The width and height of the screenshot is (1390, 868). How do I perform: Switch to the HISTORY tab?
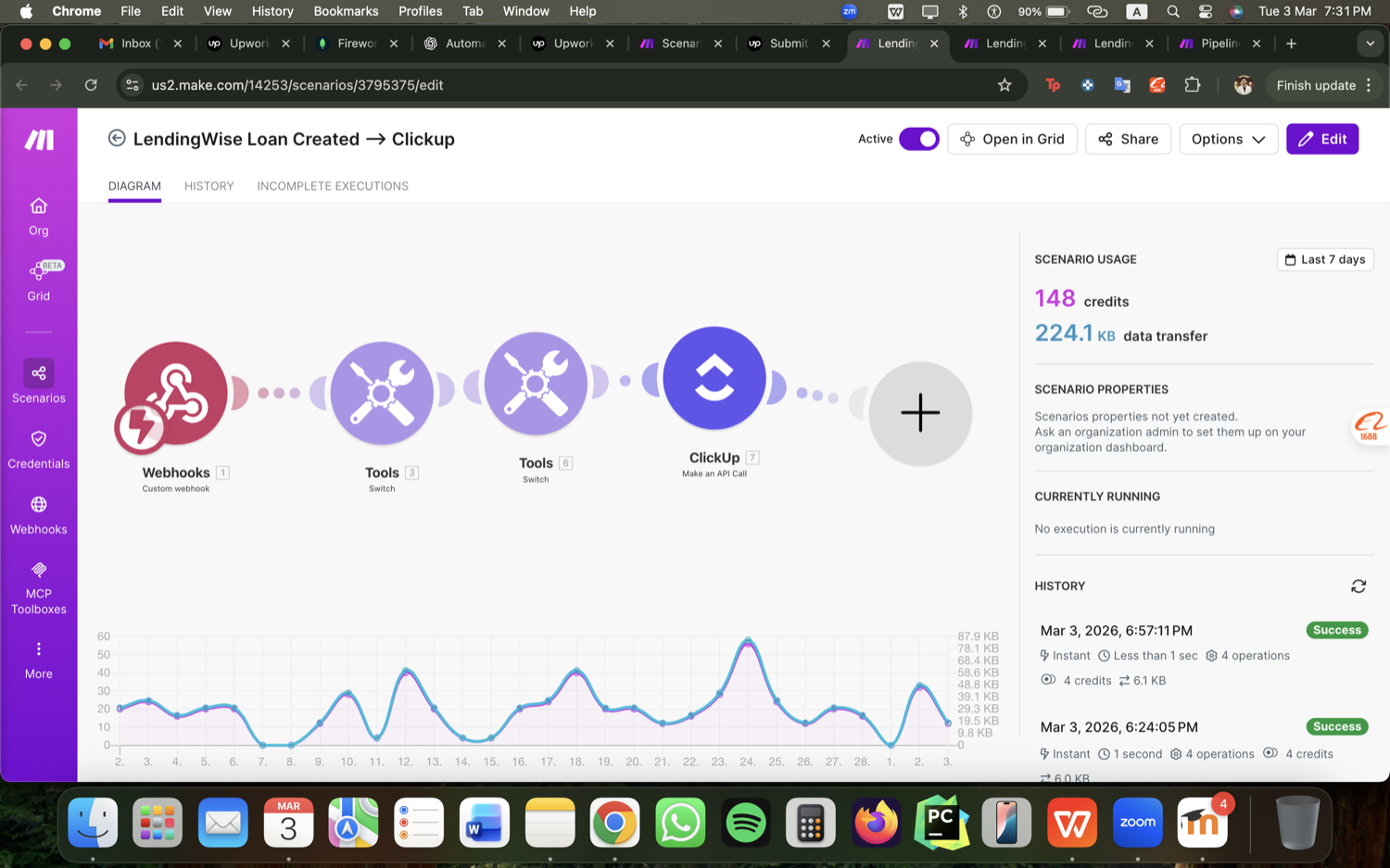tap(208, 186)
